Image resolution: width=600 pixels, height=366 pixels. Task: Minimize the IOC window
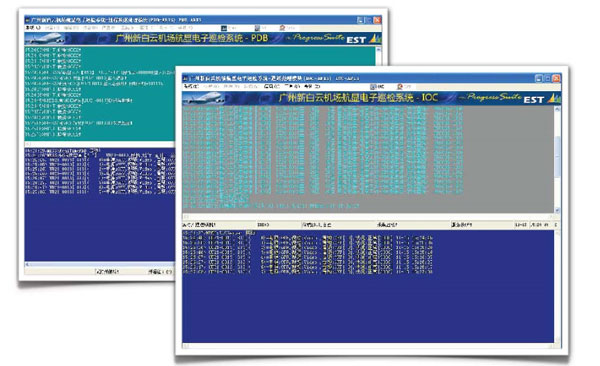pyautogui.click(x=539, y=78)
